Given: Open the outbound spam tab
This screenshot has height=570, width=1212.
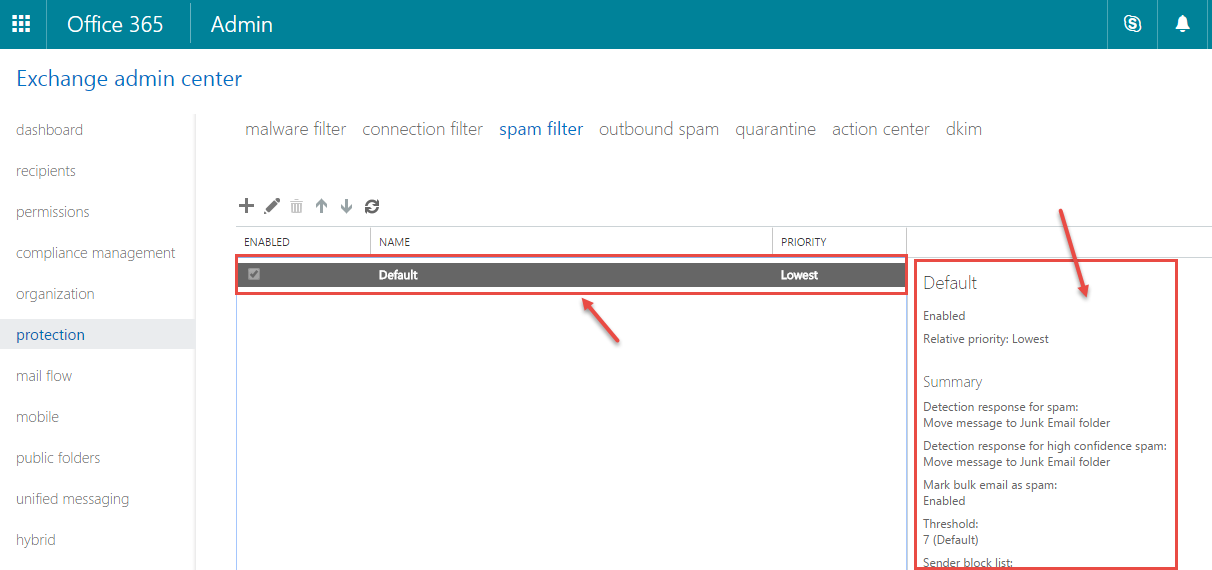Looking at the screenshot, I should [x=659, y=129].
